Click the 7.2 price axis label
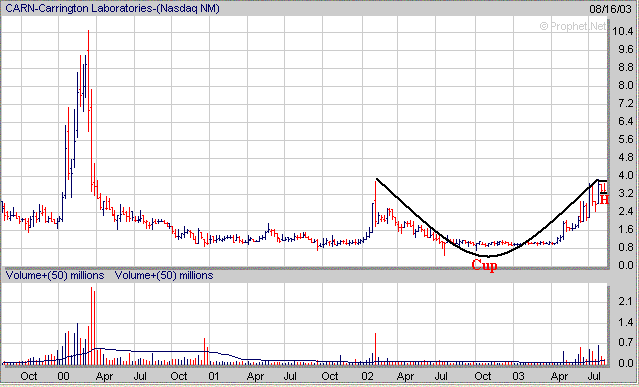This screenshot has width=639, height=387. click(626, 103)
